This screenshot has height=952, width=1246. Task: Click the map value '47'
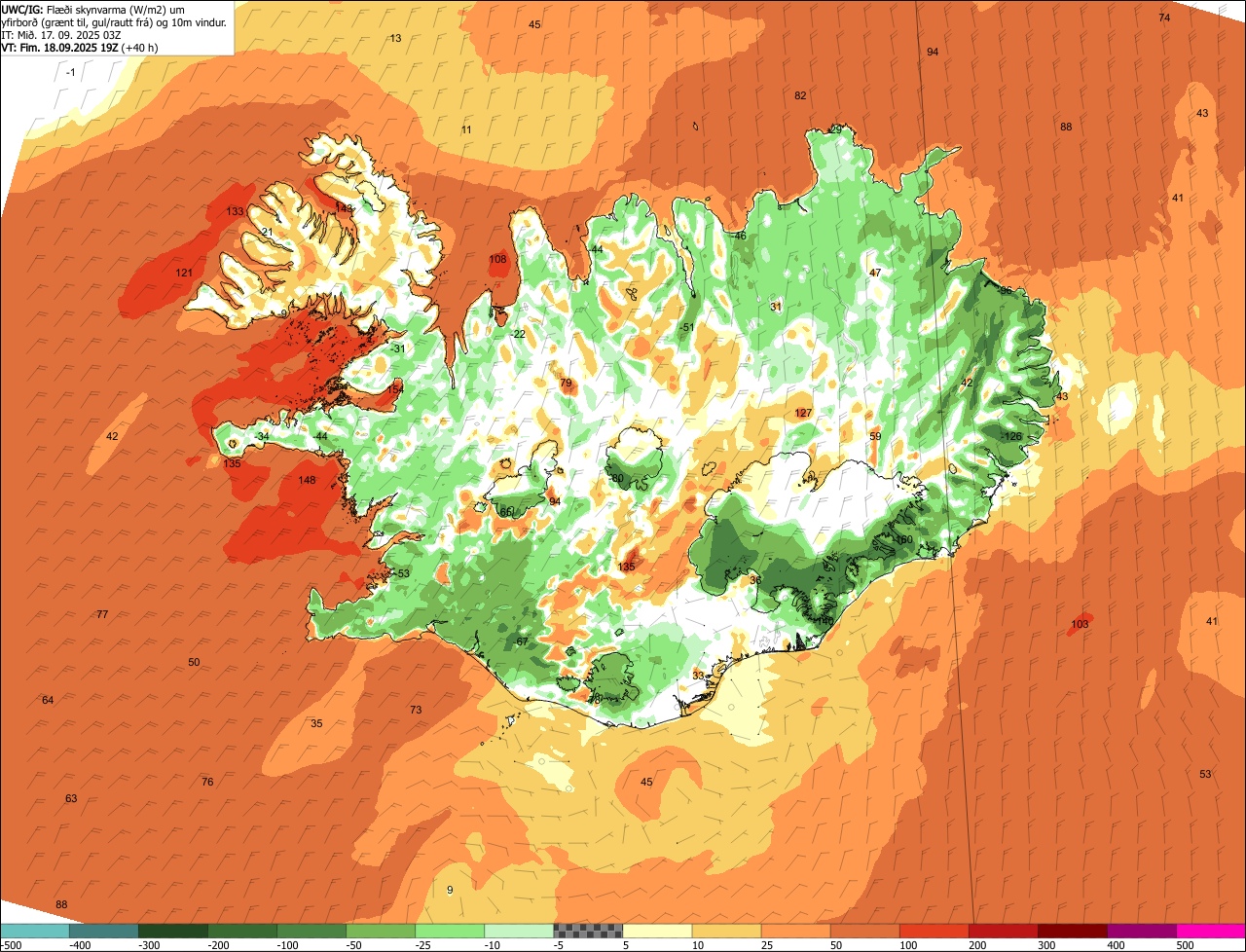(875, 273)
